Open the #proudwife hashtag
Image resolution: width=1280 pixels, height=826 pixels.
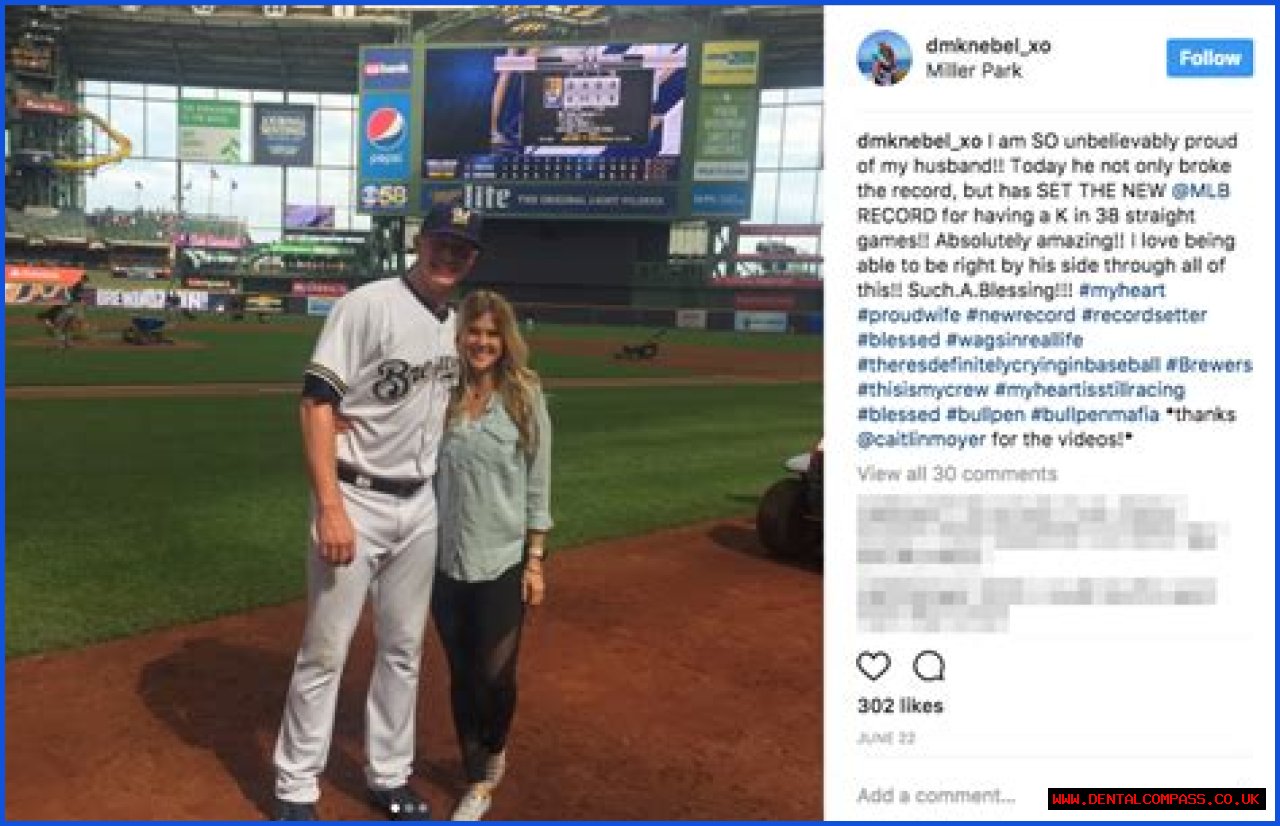[907, 315]
